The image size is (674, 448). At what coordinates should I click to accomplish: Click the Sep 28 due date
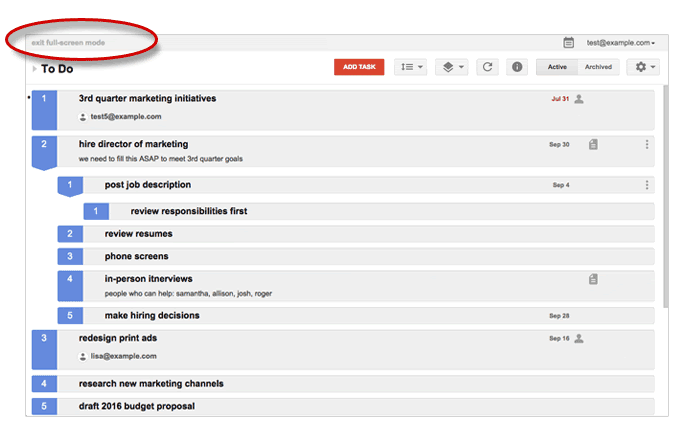pos(559,316)
